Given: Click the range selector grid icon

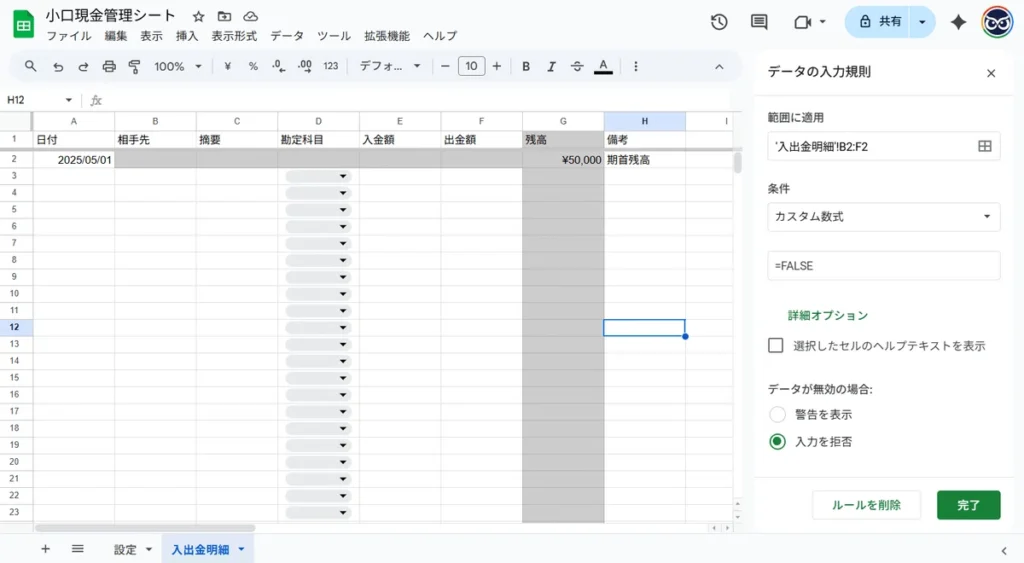Looking at the screenshot, I should coord(984,146).
